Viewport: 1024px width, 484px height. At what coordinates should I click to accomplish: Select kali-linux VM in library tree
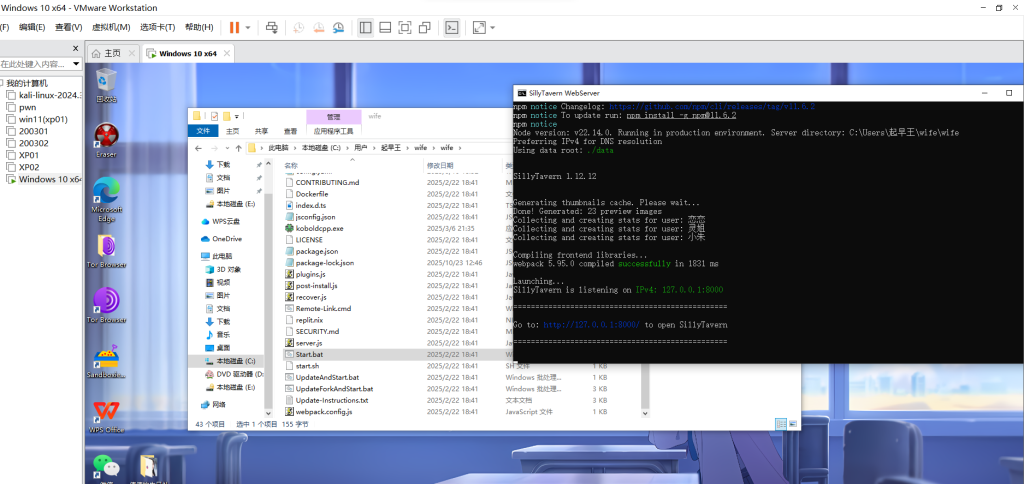coord(48,95)
